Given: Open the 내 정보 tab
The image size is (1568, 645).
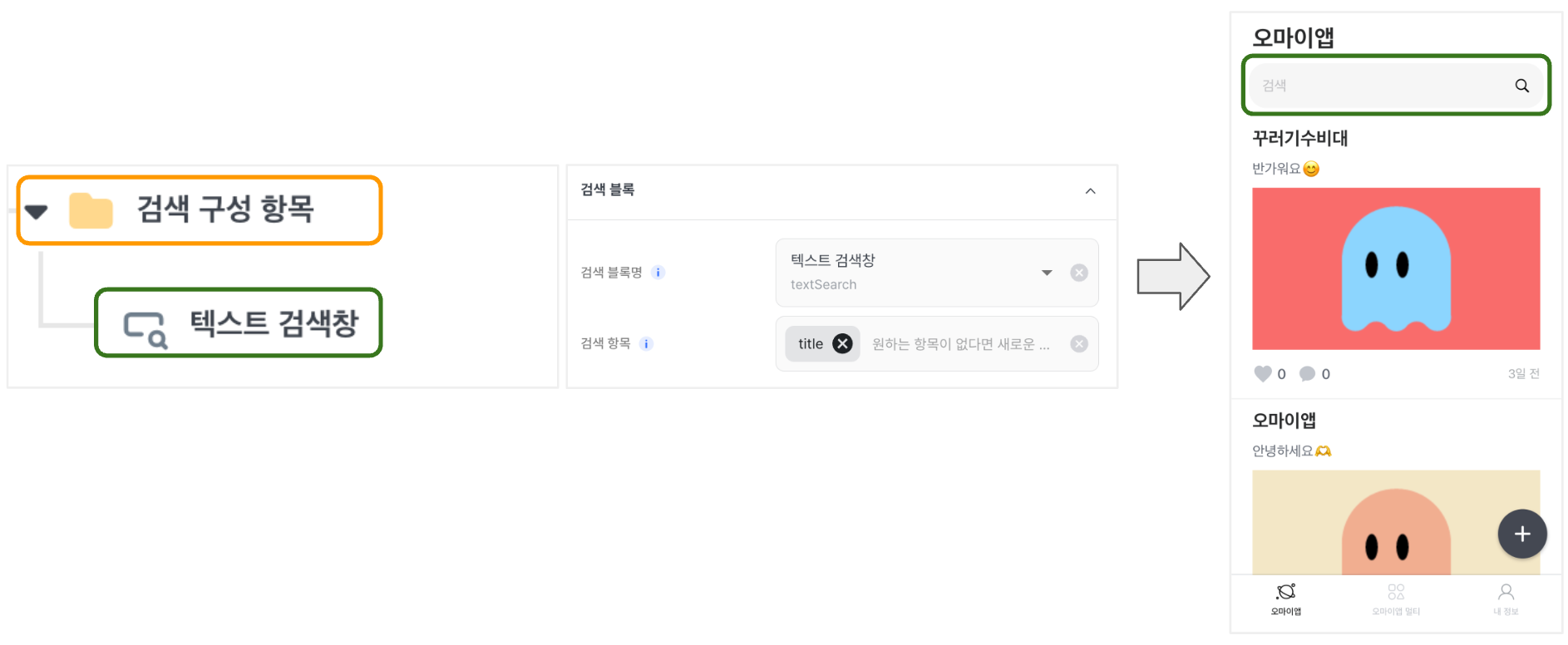Looking at the screenshot, I should [x=1505, y=598].
